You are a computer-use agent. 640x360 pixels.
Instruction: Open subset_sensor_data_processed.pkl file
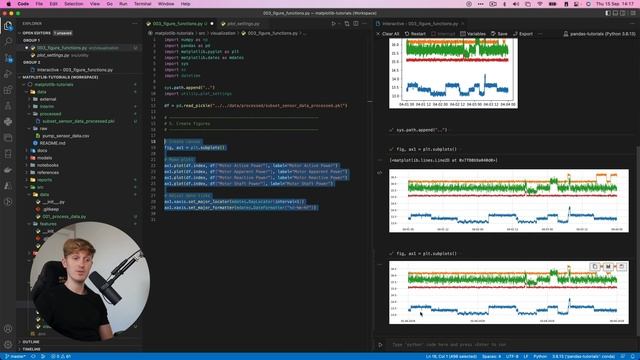pyautogui.click(x=78, y=121)
